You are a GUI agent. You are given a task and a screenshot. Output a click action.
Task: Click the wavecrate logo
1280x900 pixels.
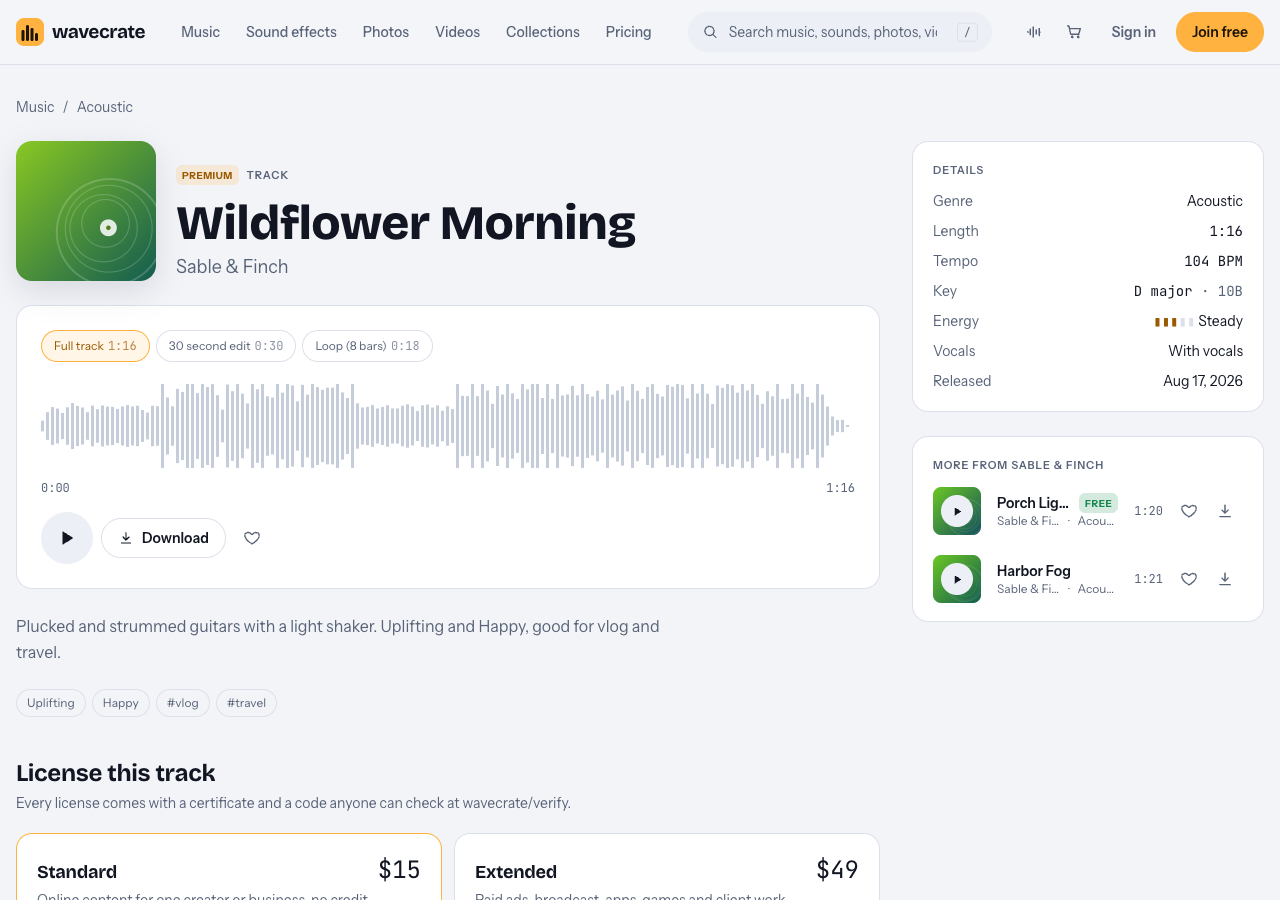[x=80, y=32]
